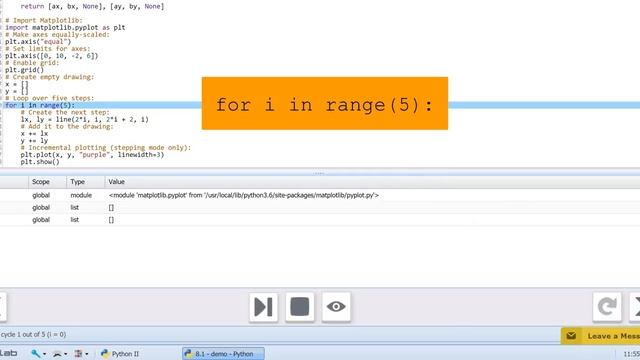Click the 'x += lx' code line
The width and height of the screenshot is (640, 360).
tap(34, 133)
